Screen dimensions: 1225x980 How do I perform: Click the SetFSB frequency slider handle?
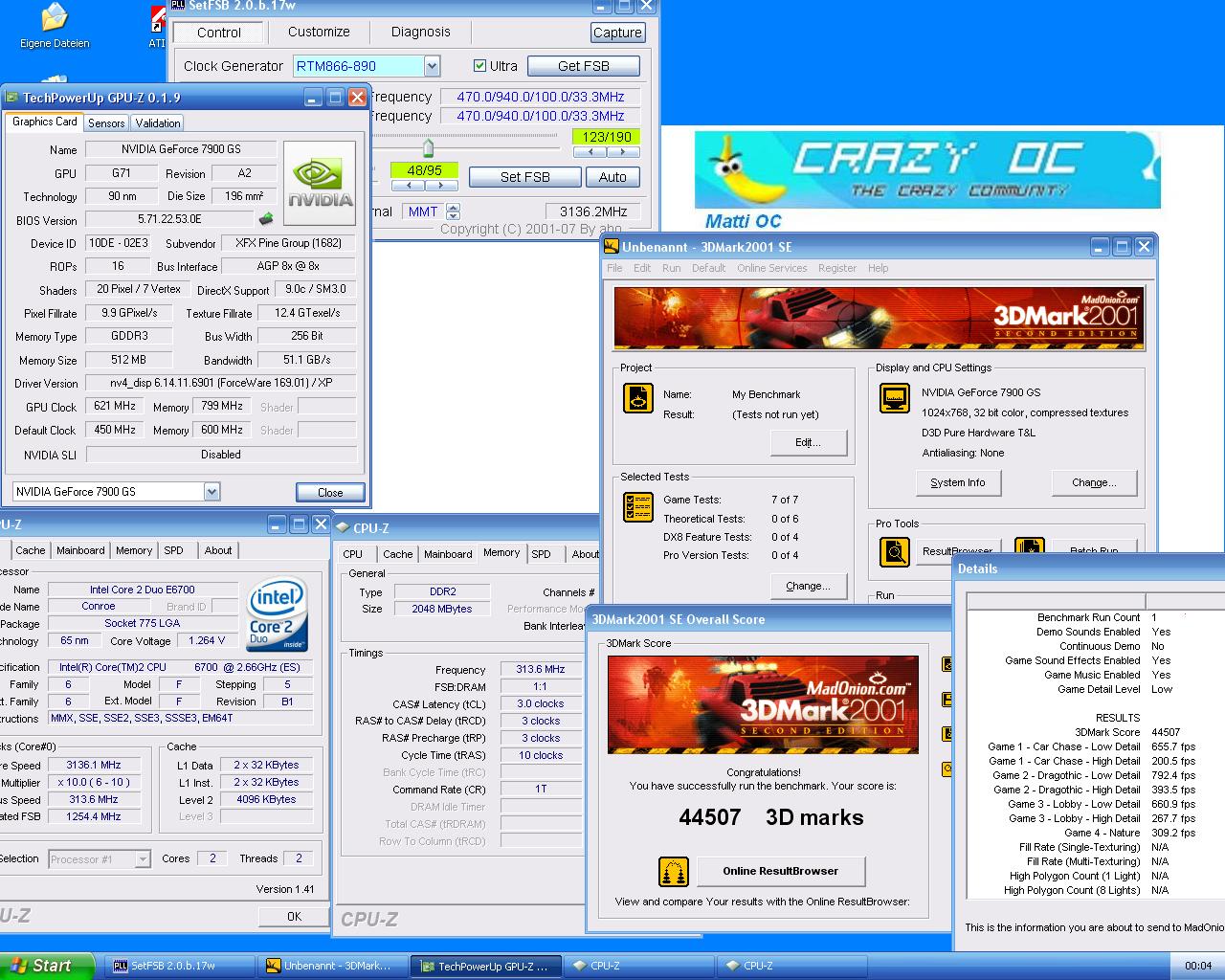click(428, 148)
